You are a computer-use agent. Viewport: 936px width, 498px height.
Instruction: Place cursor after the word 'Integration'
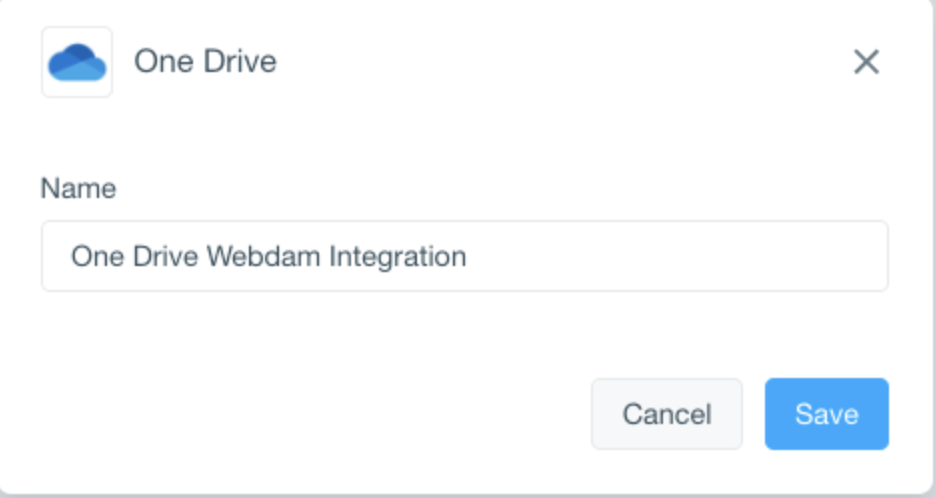click(x=467, y=257)
